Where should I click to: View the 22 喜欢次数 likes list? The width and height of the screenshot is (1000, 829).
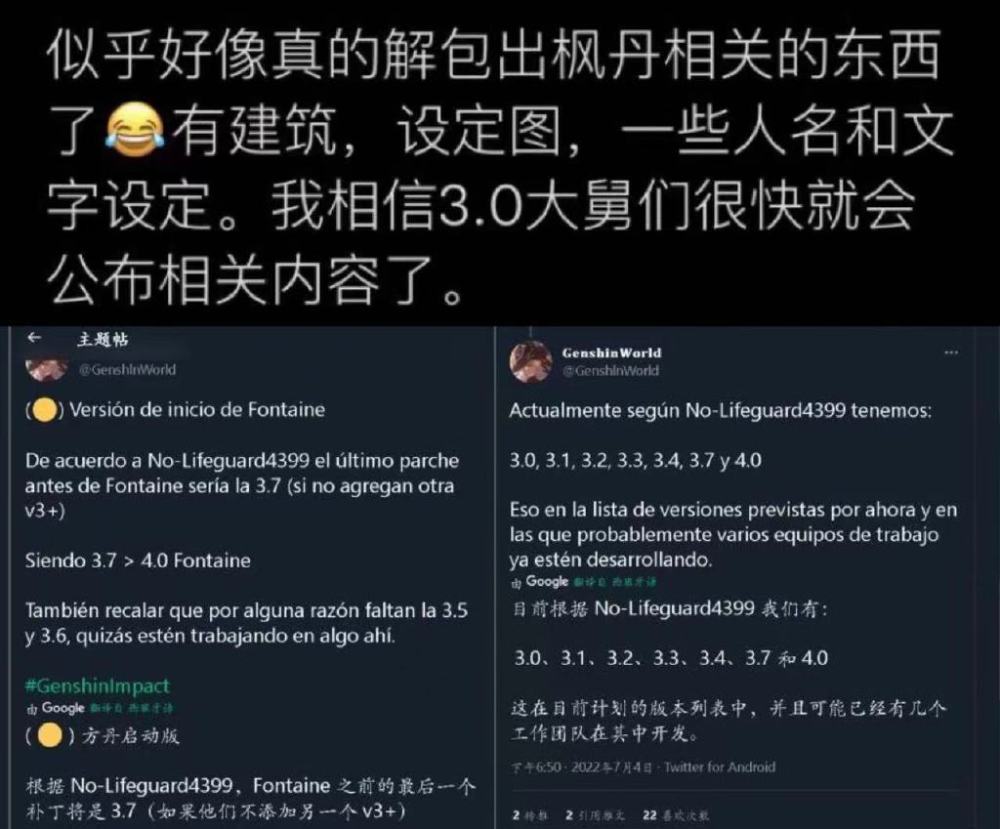[675, 816]
